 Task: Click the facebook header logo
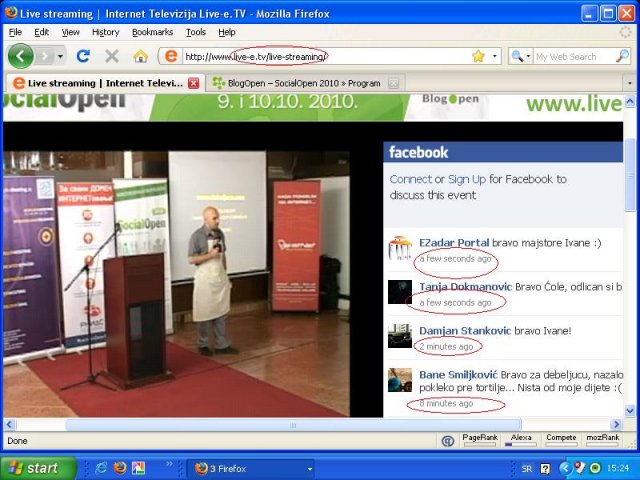(418, 152)
